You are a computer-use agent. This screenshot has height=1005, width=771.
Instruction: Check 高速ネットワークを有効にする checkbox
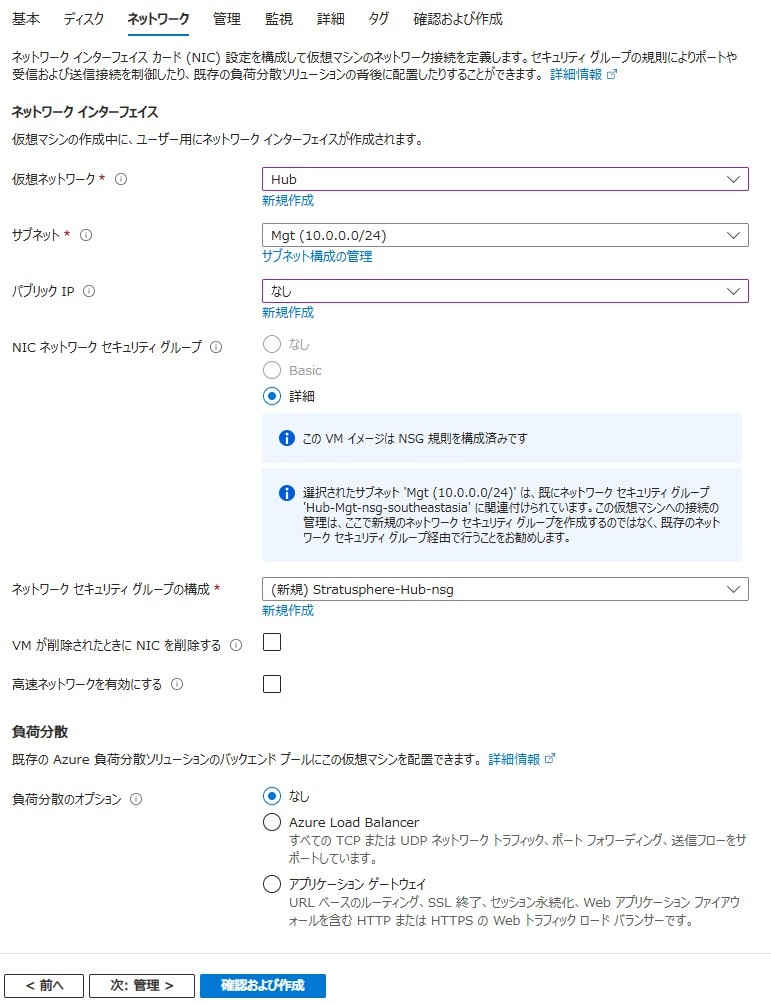pyautogui.click(x=272, y=684)
